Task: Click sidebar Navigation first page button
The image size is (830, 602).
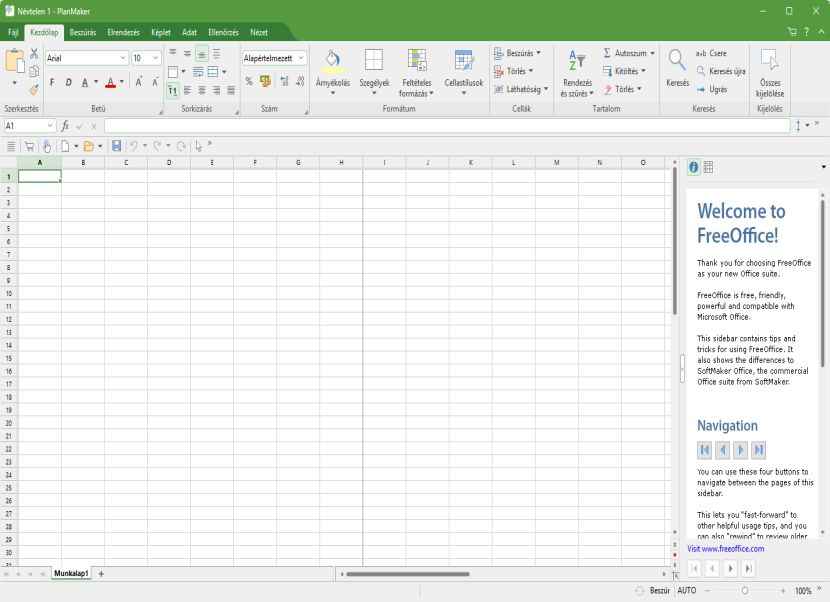Action: point(705,450)
